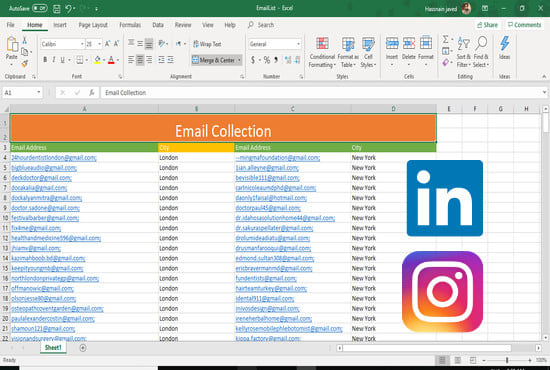The image size is (550, 370).
Task: Open the Data ribbon tab
Action: [158, 25]
